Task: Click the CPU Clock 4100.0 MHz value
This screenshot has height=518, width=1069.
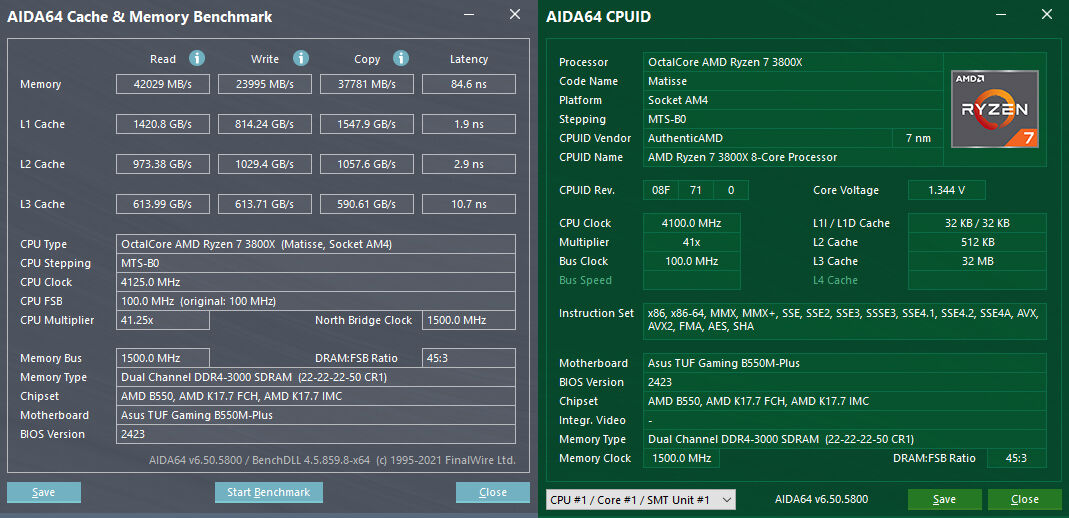Action: pyautogui.click(x=691, y=223)
